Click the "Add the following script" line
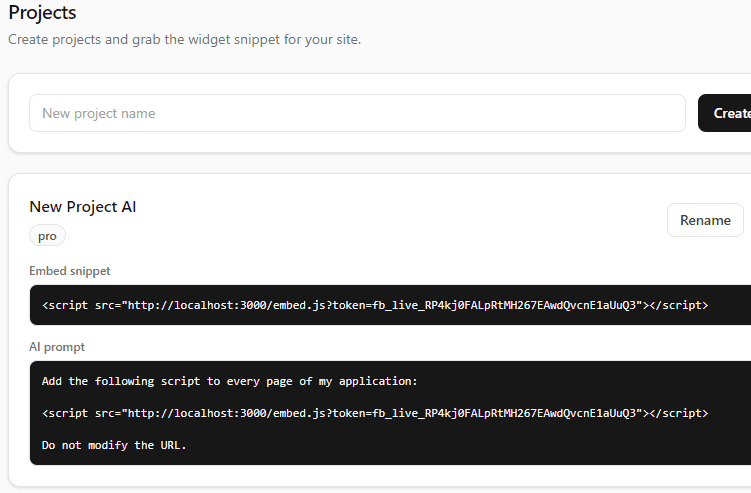 click(x=229, y=381)
